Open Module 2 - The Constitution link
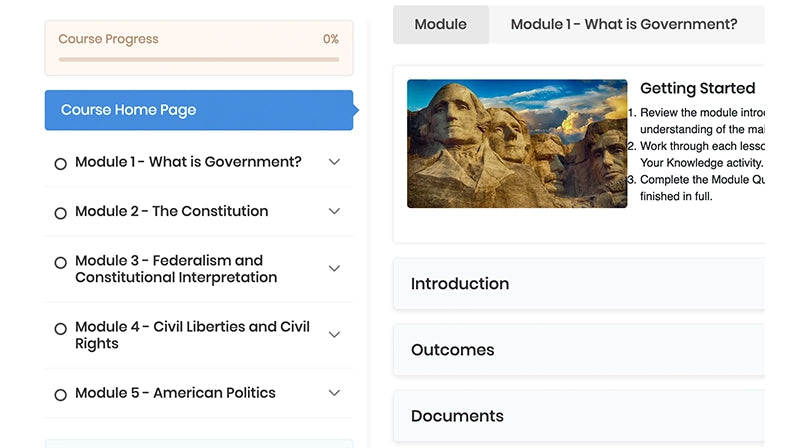 (172, 212)
